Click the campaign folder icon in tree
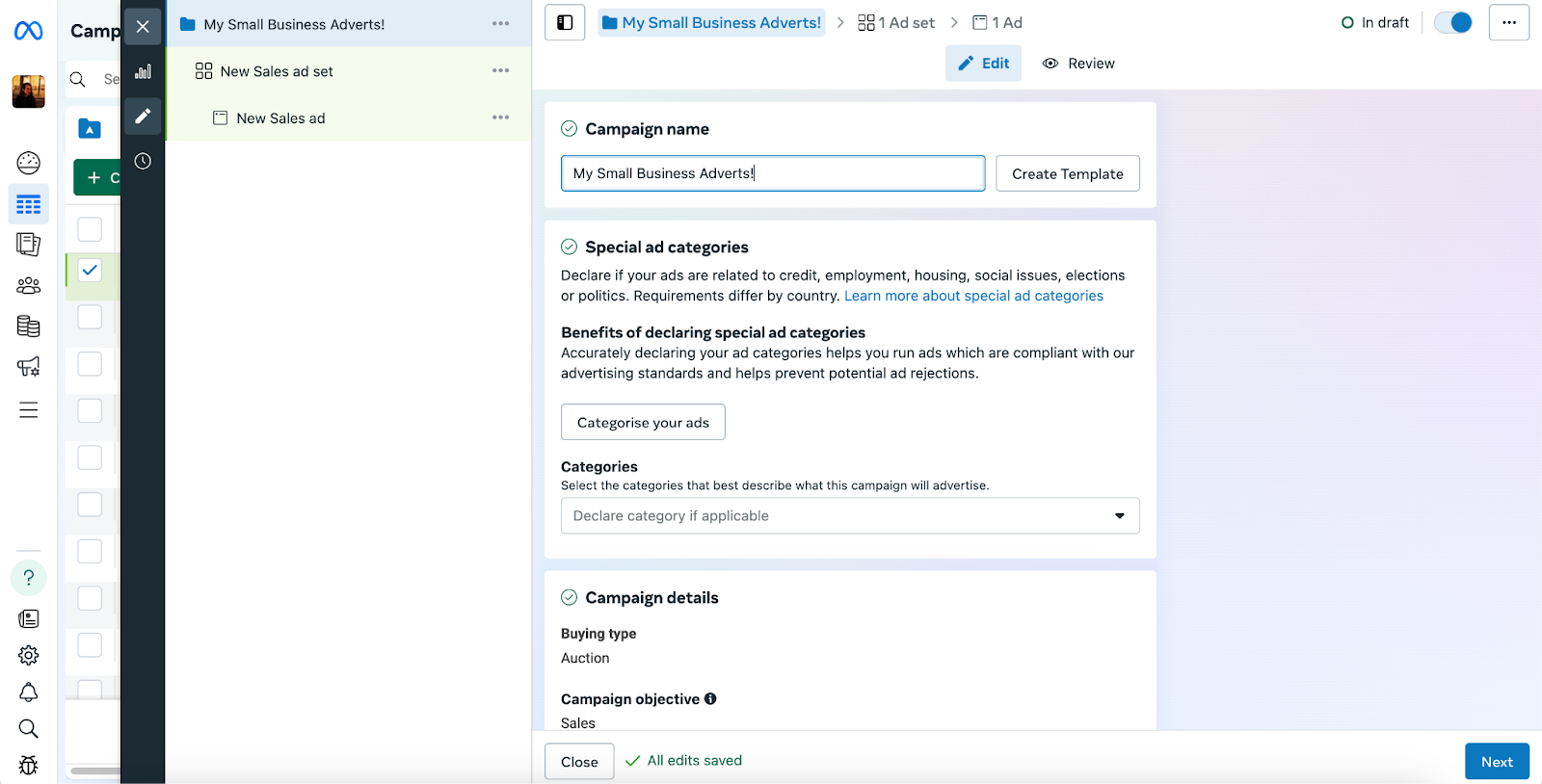Screen dimensions: 1542x784 (x=188, y=24)
